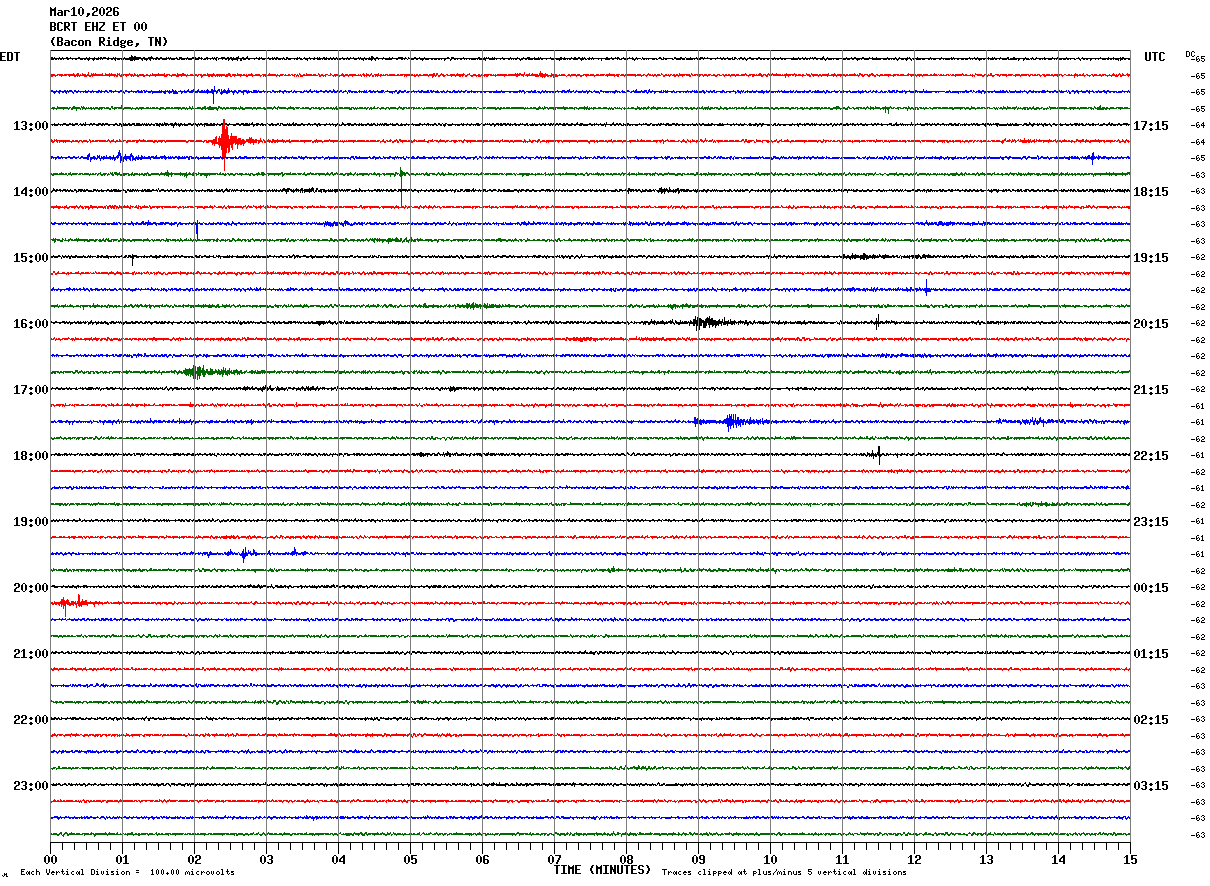Click the red seismic event after 20:00 EDT
The image size is (1210, 886).
click(74, 602)
